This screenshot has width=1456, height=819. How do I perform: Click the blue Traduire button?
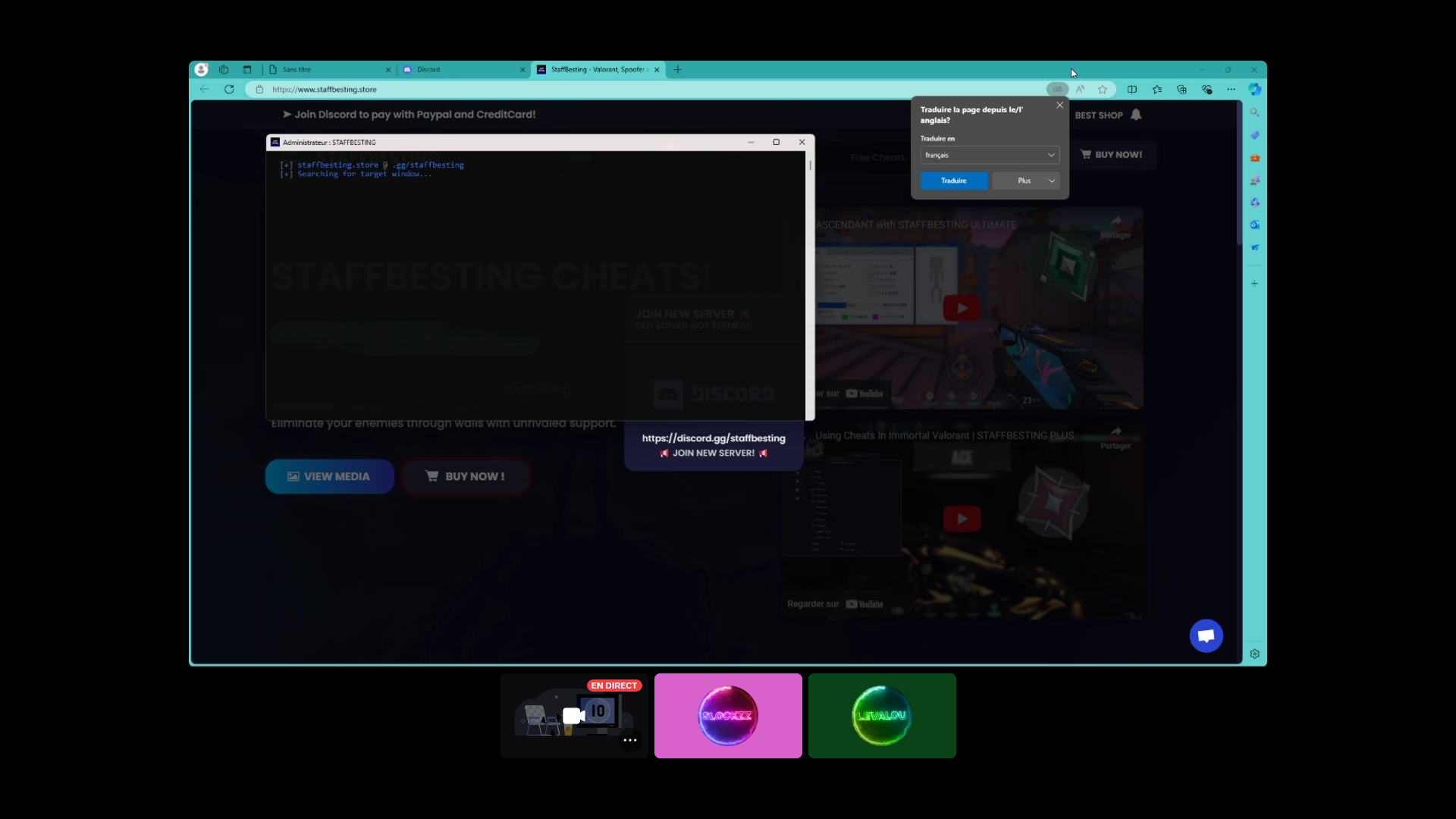pos(954,180)
